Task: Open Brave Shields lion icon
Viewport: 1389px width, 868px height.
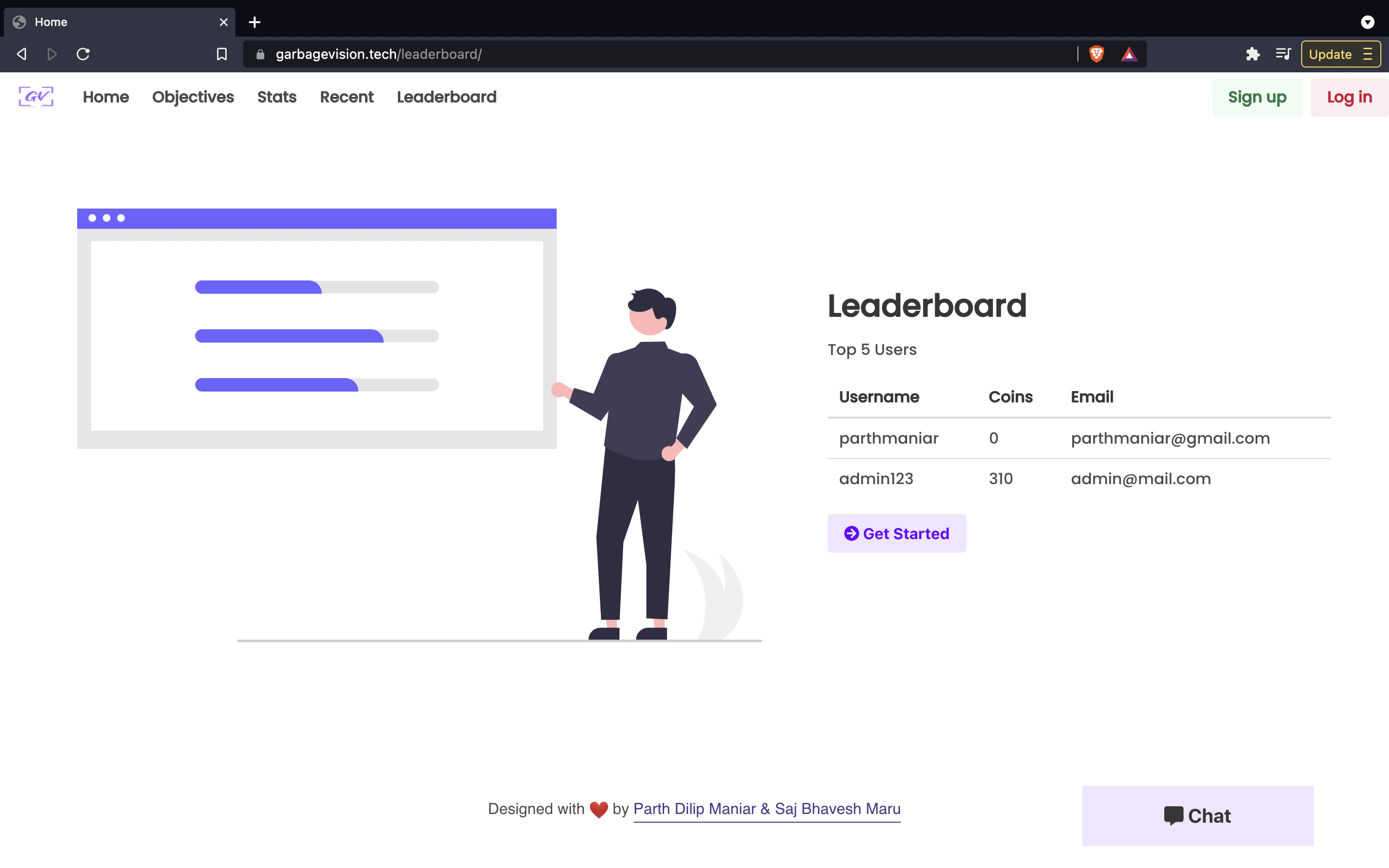Action: (x=1096, y=54)
